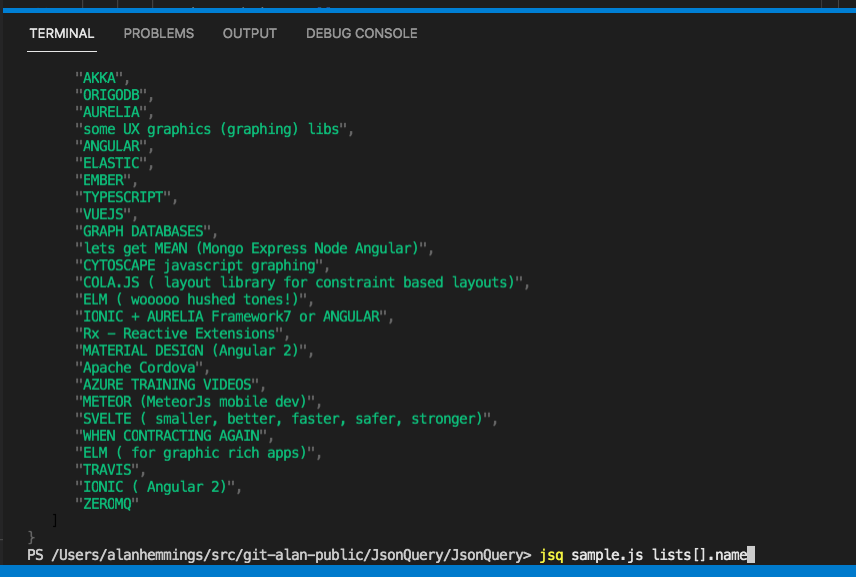856x577 pixels.
Task: Click "IONIC + AURELIA Framework7" line
Action: coord(234,317)
